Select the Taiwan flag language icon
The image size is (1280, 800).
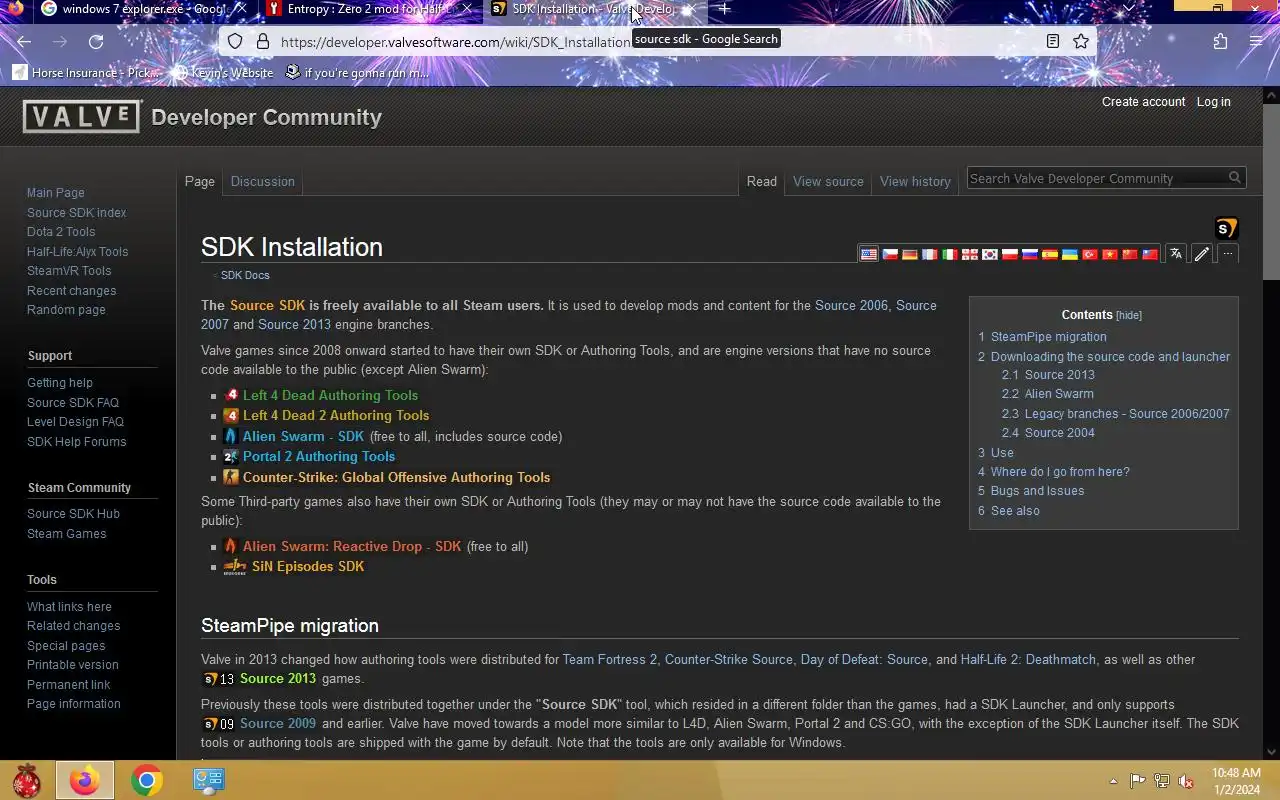(1149, 254)
